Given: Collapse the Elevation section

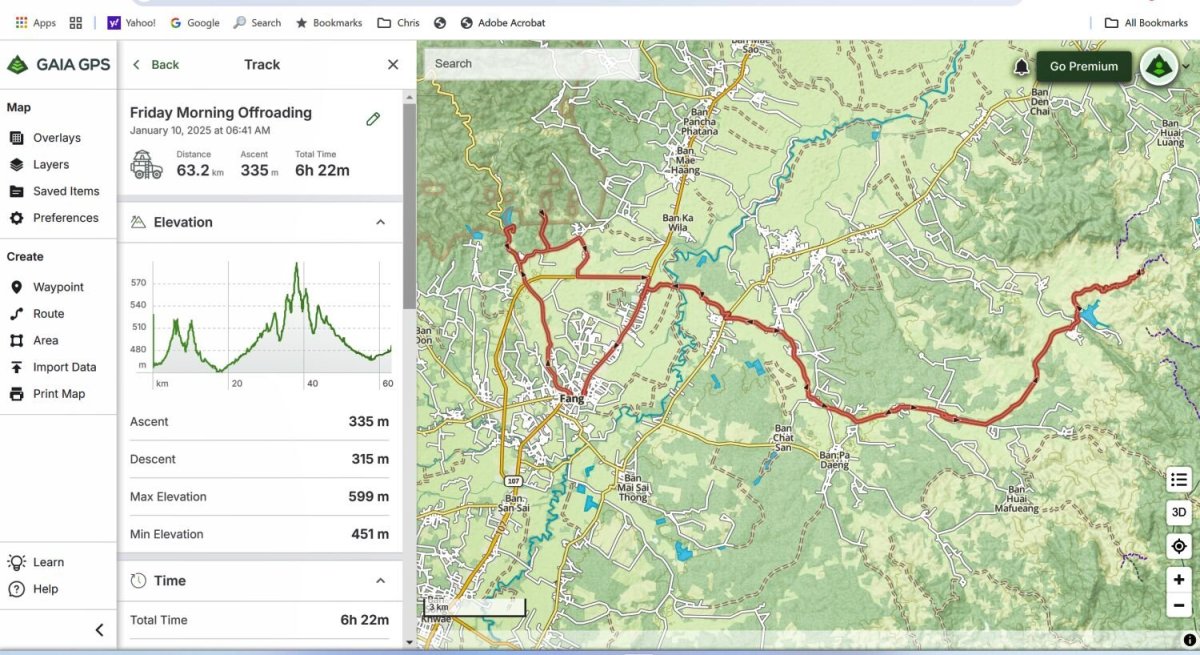Looking at the screenshot, I should (x=380, y=222).
